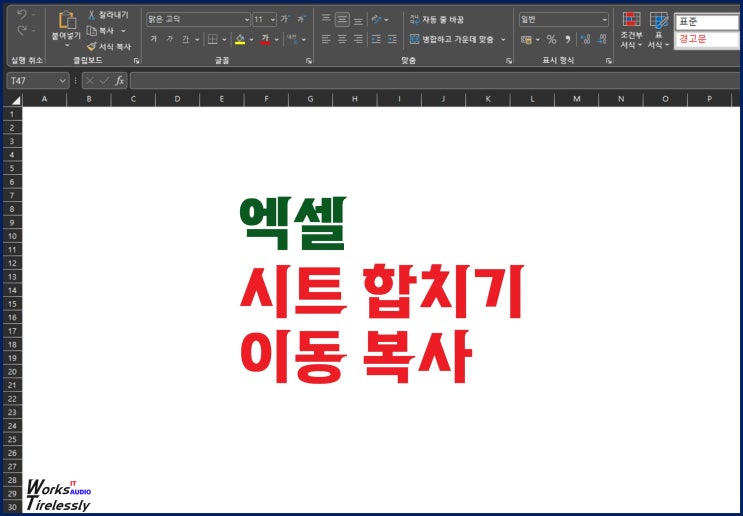Click Cut (잘라내기) scissors button
Viewport: 743px width, 516px height.
108,15
